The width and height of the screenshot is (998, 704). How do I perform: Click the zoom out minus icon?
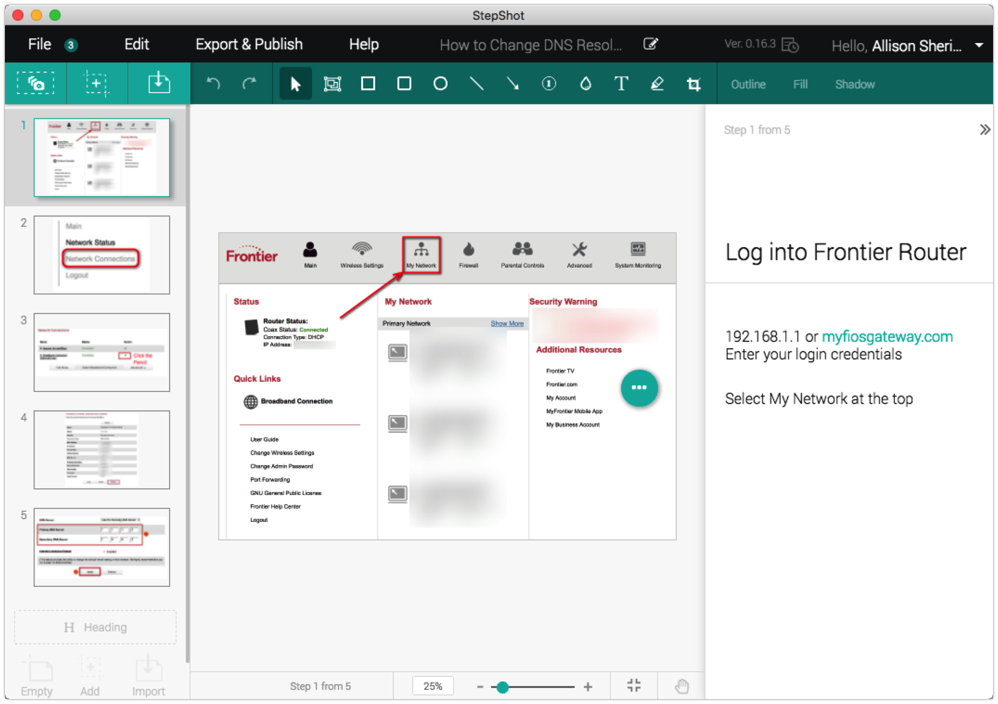coord(480,687)
